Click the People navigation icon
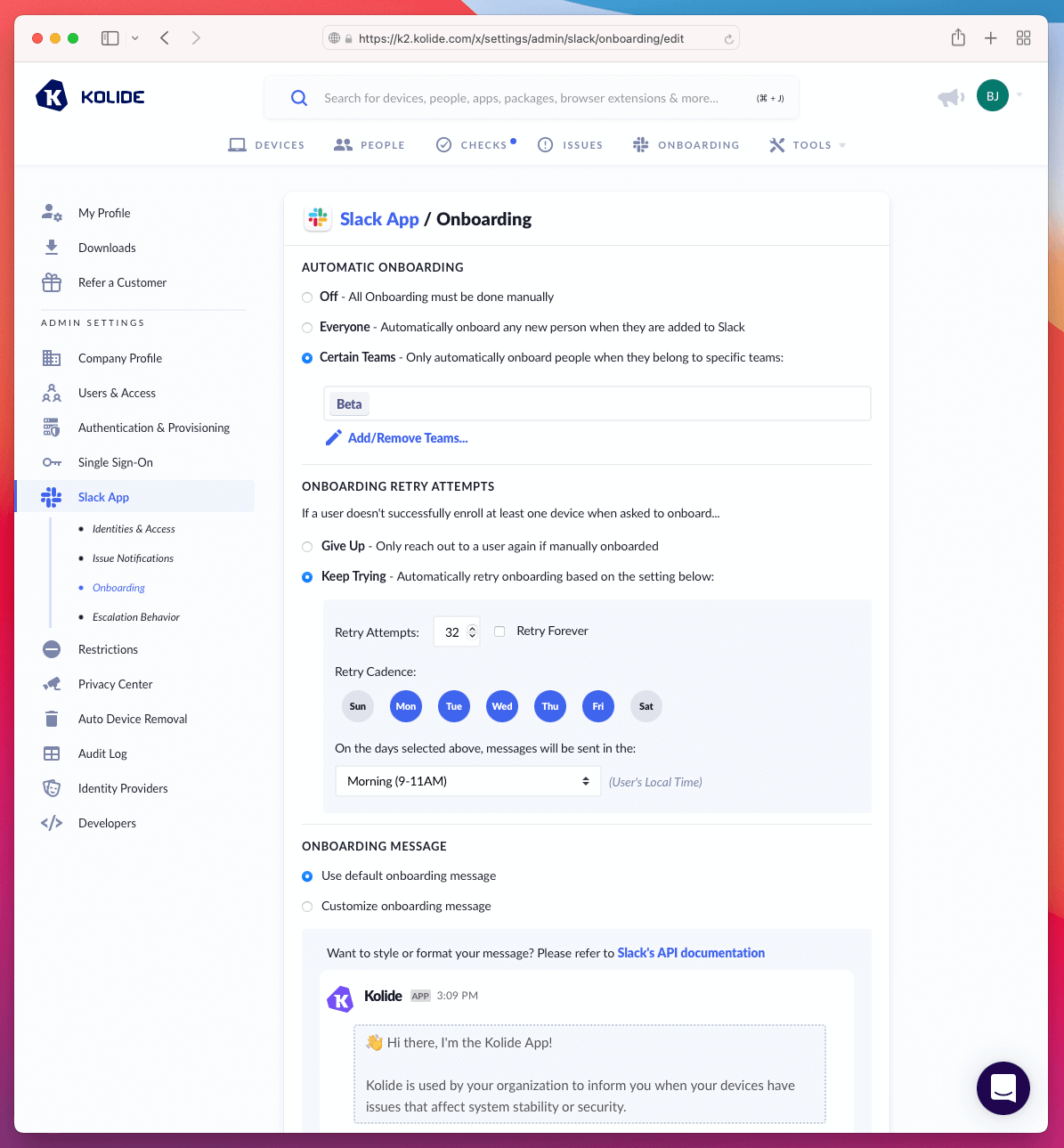This screenshot has height=1148, width=1064. tap(343, 143)
